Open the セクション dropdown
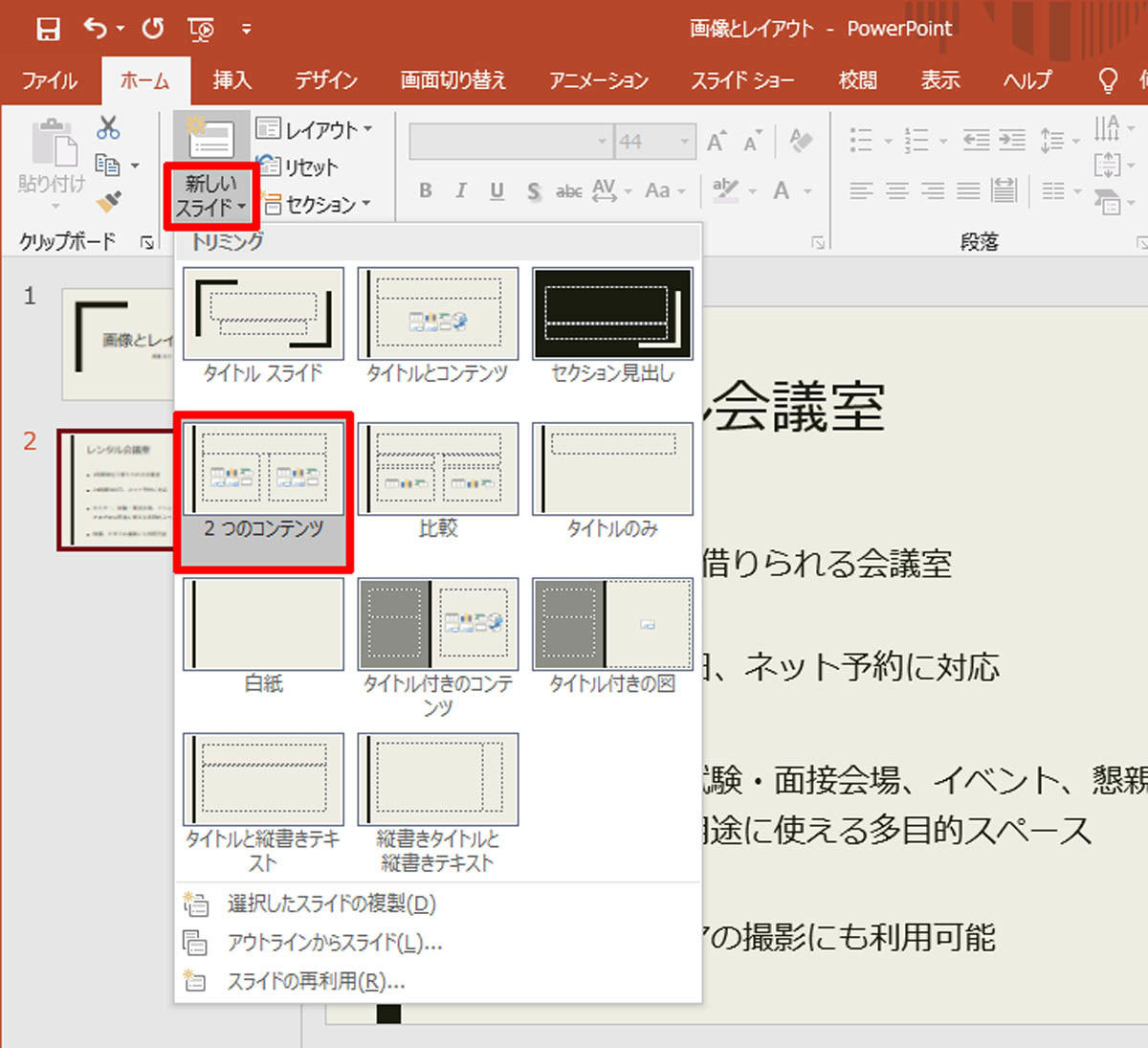This screenshot has width=1148, height=1048. click(316, 204)
